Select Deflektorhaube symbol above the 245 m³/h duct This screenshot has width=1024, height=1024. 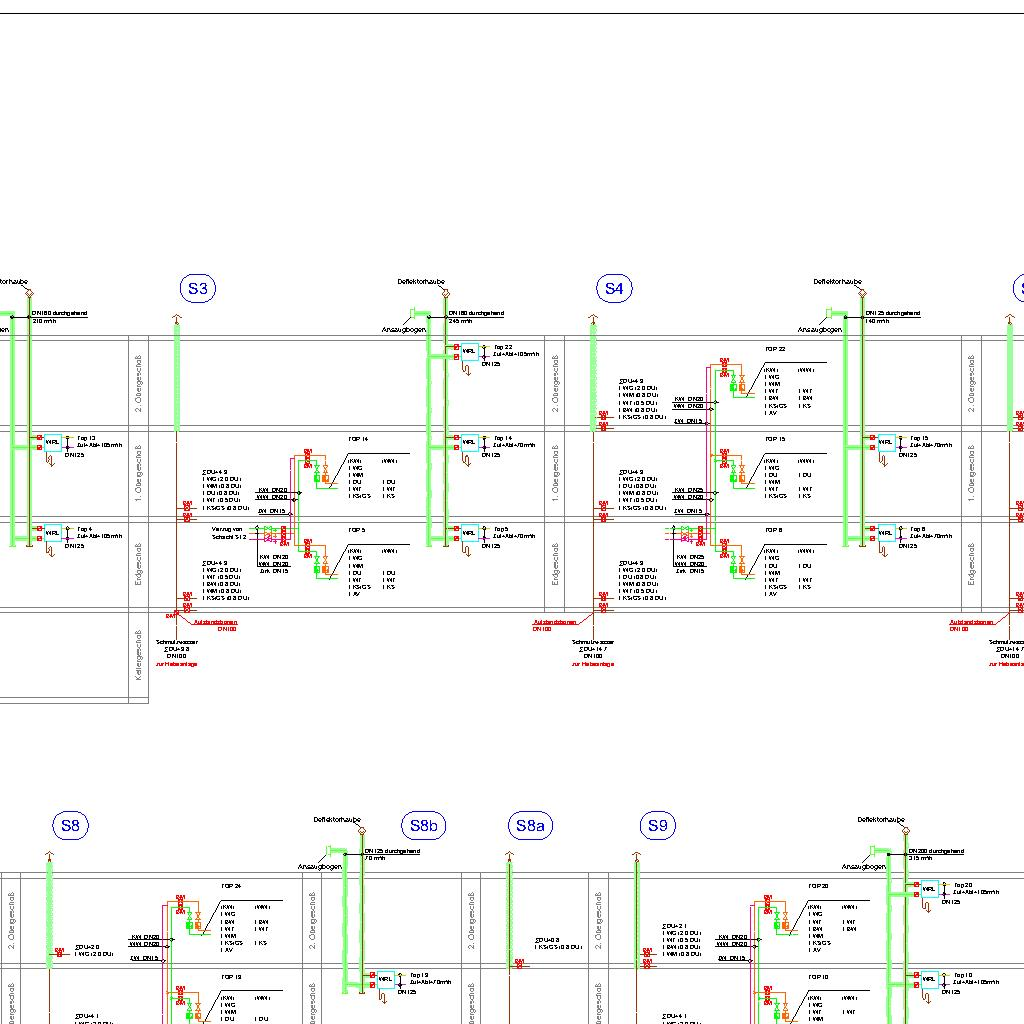pos(446,293)
